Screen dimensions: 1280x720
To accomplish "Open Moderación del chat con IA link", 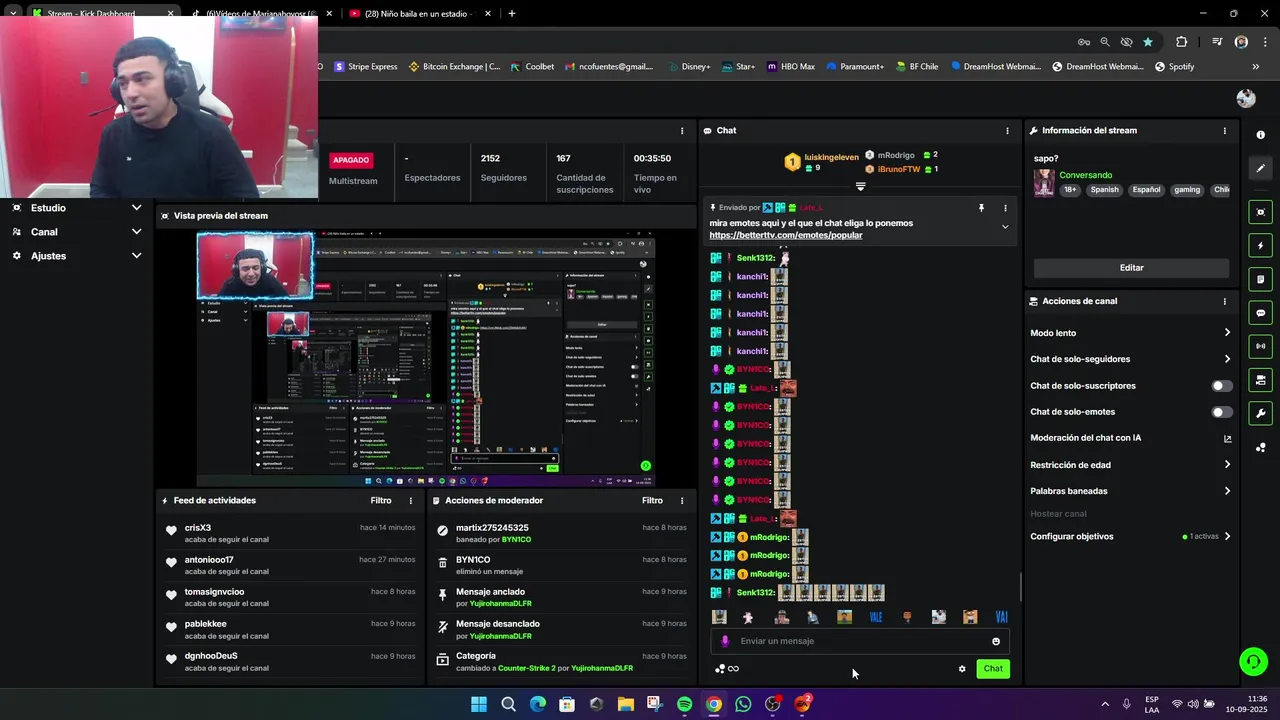I will (x=1130, y=438).
